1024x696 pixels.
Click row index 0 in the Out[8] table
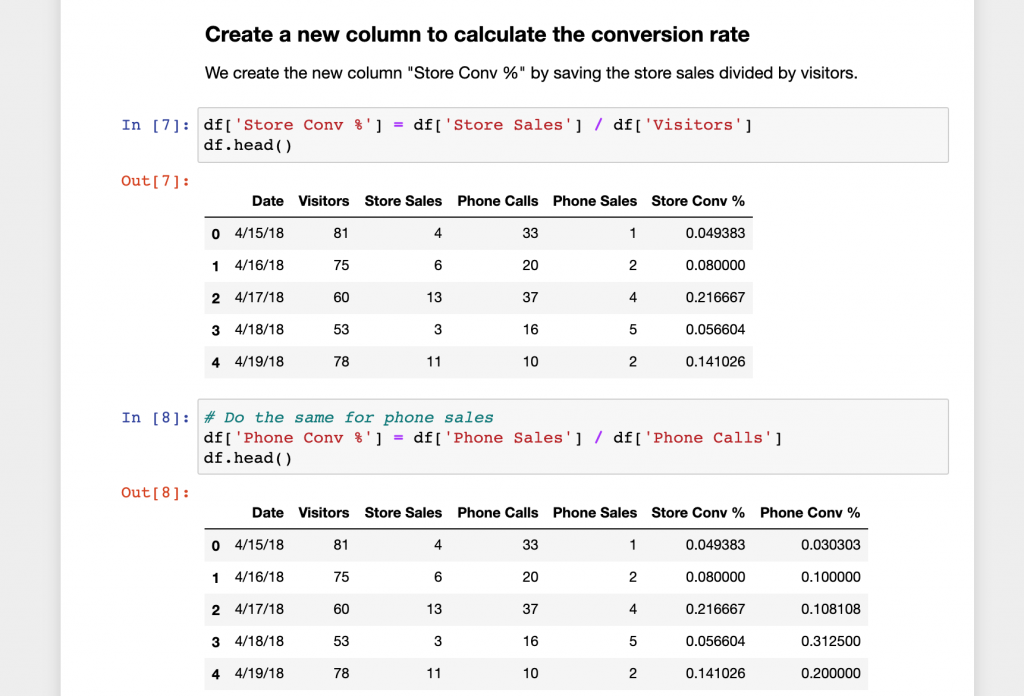[216, 546]
